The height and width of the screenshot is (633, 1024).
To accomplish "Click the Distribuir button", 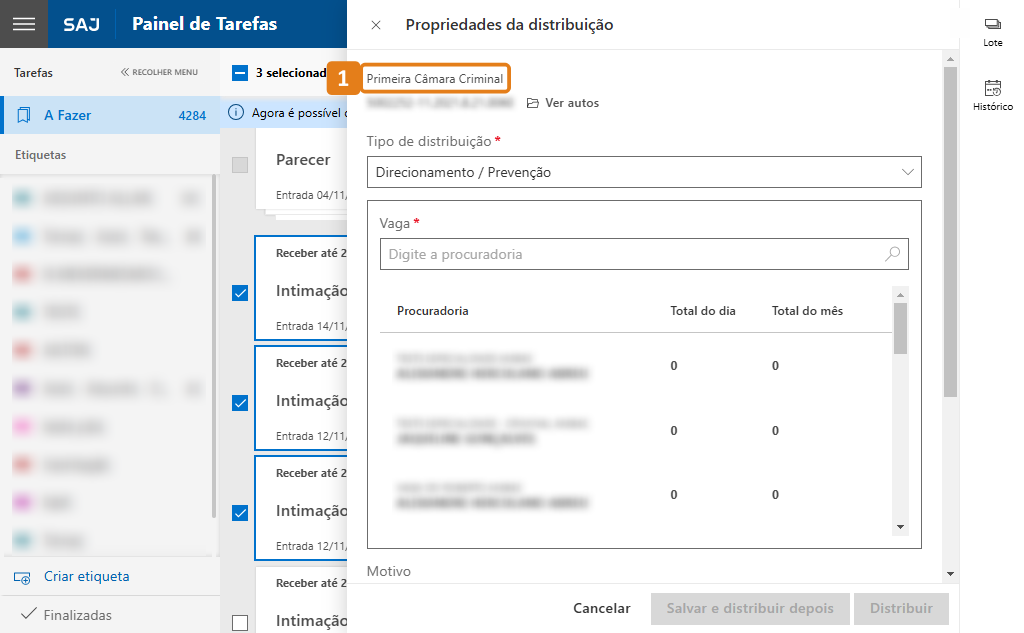I will [900, 608].
